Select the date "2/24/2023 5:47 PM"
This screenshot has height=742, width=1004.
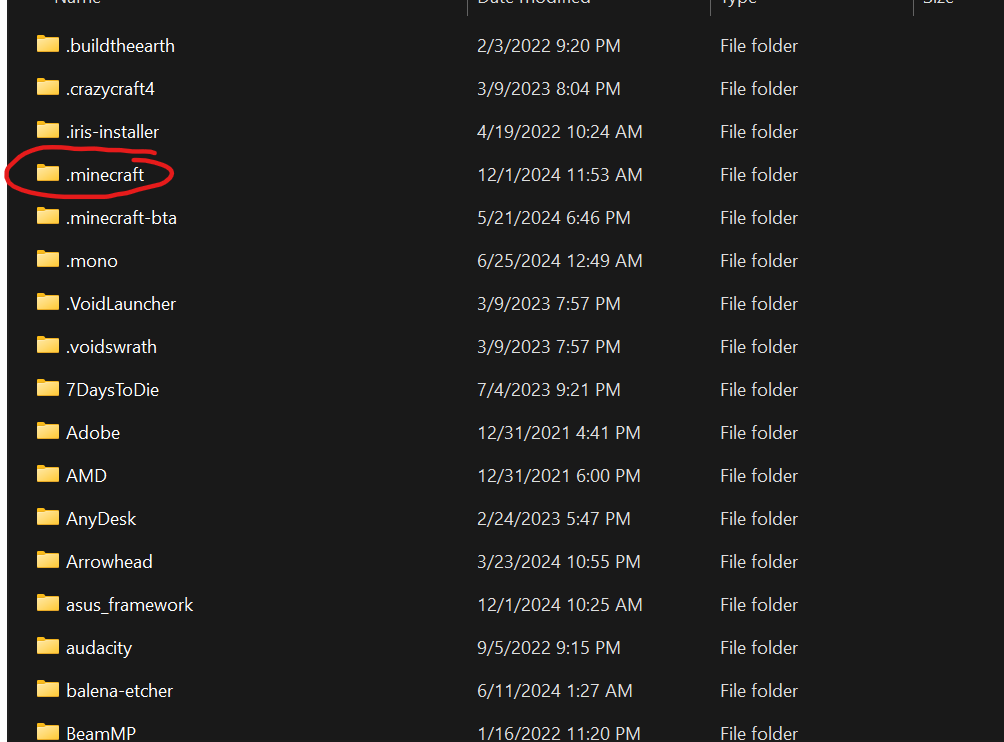click(x=554, y=519)
